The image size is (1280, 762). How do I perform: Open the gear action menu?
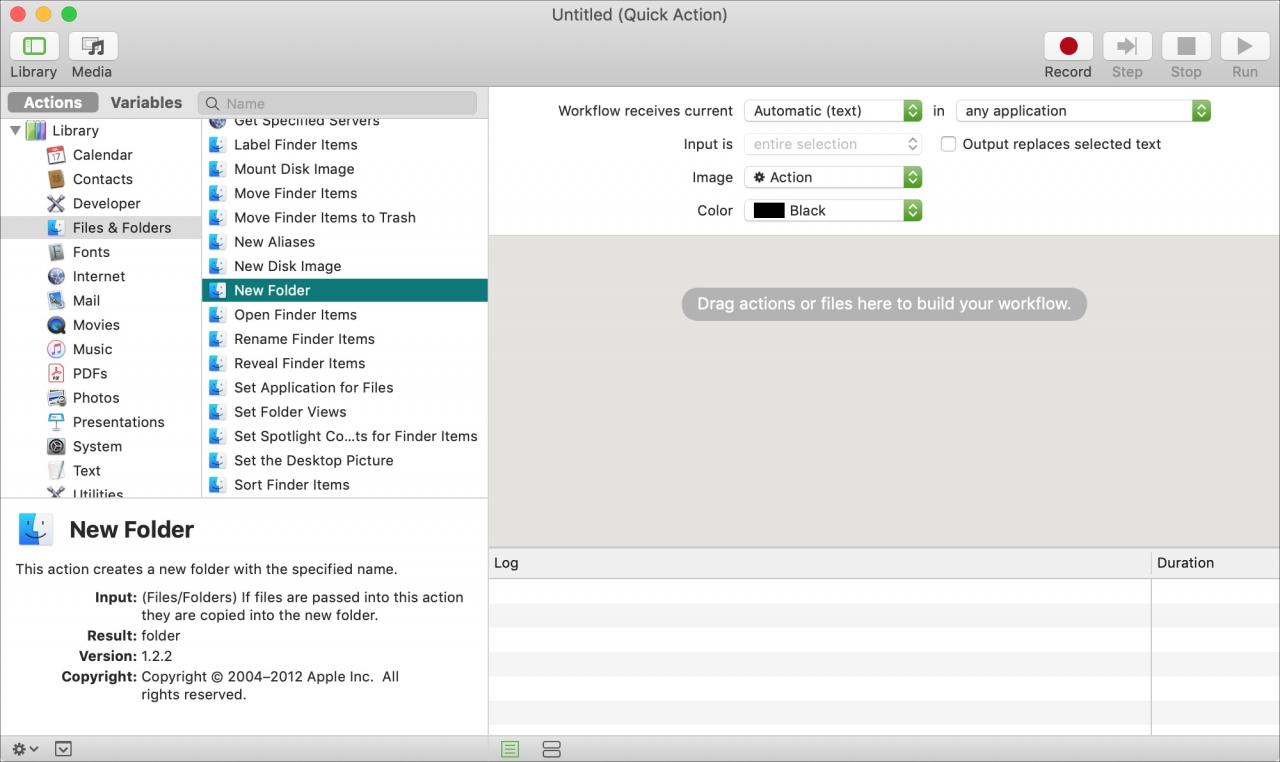coord(25,749)
